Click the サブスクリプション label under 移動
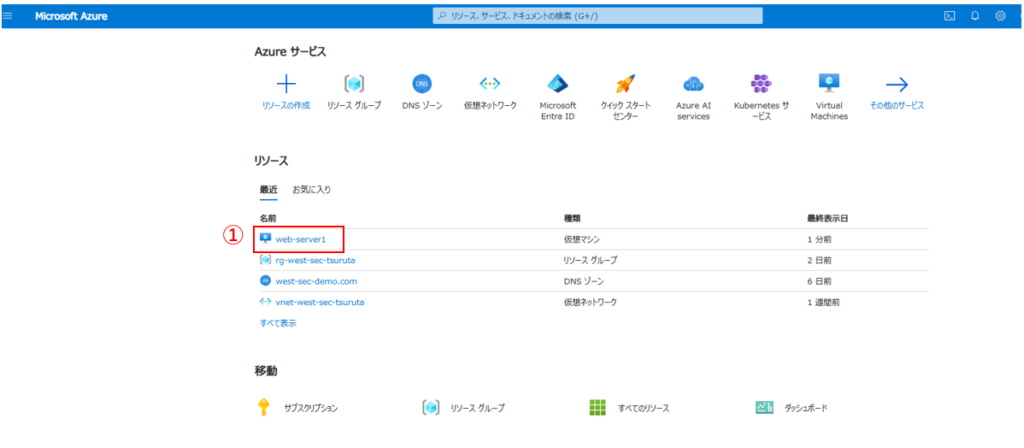 pyautogui.click(x=311, y=408)
